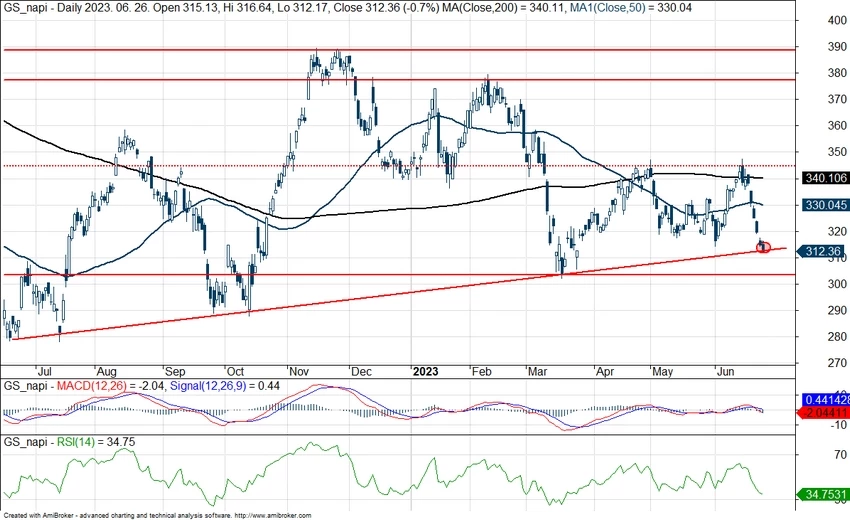
Task: Click the red circle marker on latest candle
Action: click(764, 246)
